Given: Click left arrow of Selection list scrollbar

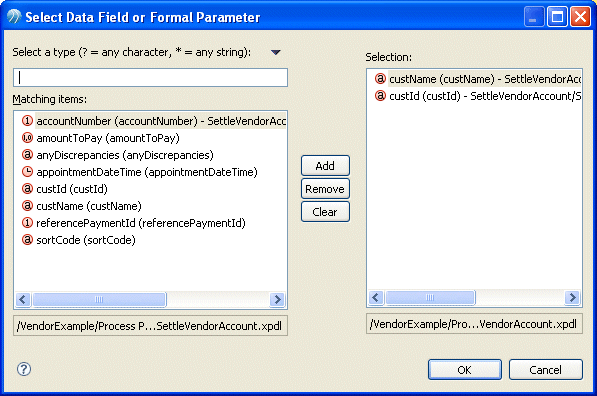Looking at the screenshot, I should point(376,297).
